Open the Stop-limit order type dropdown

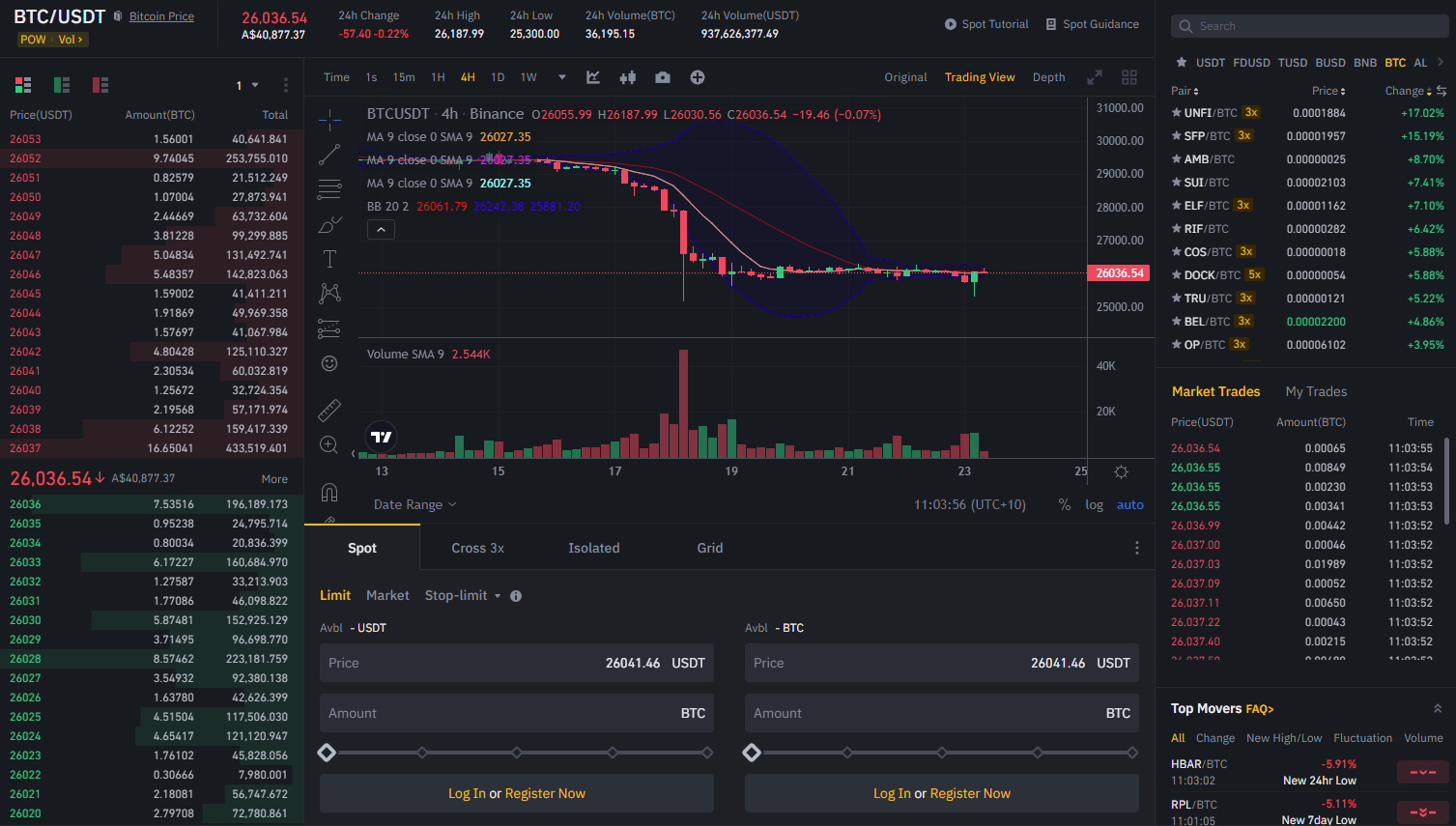pyautogui.click(x=463, y=596)
